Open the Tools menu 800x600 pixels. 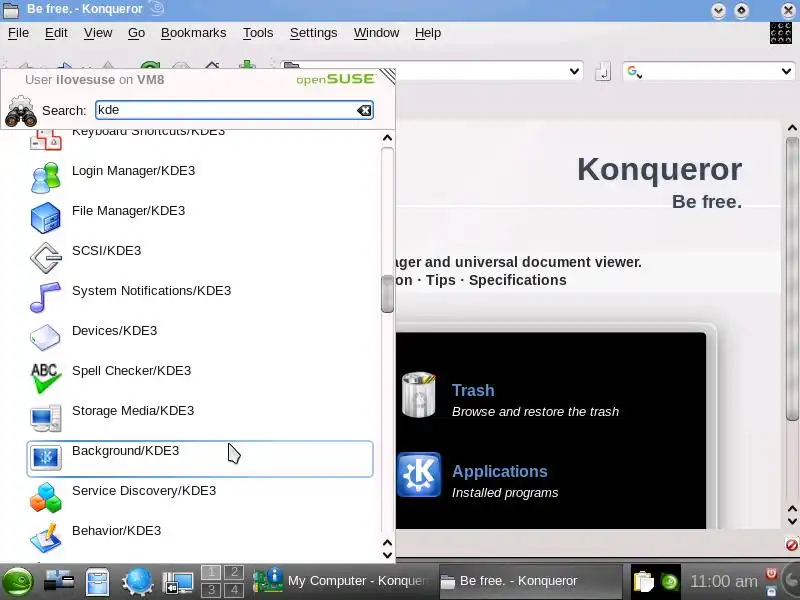258,33
